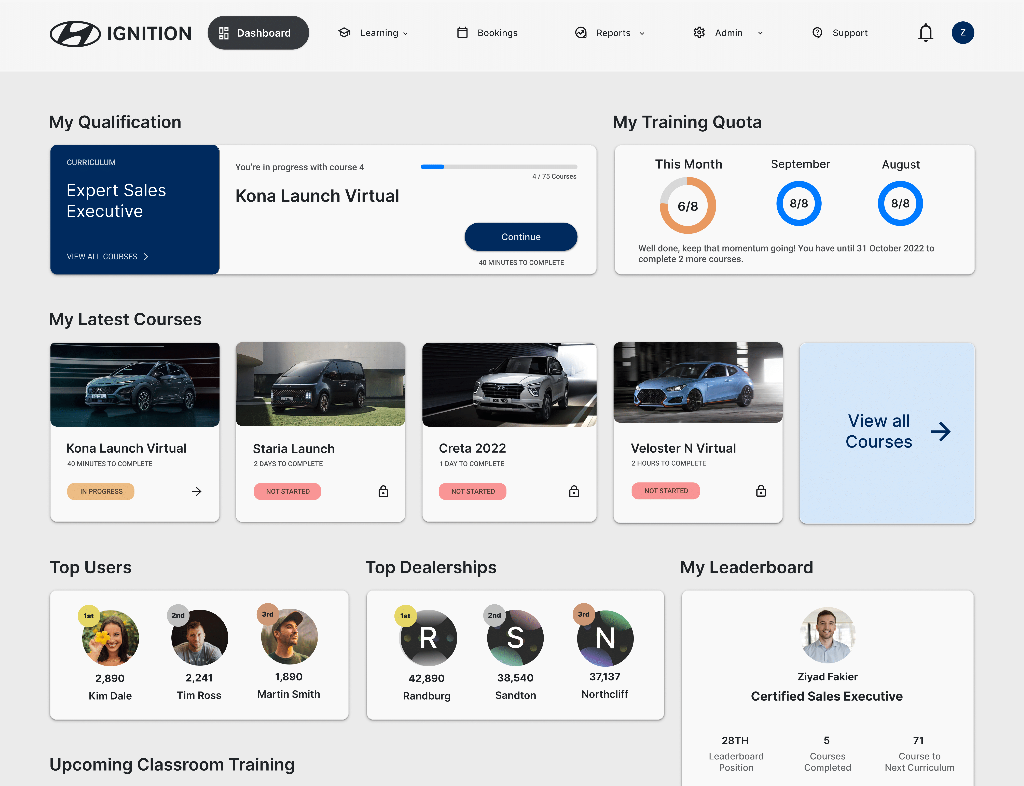
Task: Click the Staria Launch course title
Action: 294,448
